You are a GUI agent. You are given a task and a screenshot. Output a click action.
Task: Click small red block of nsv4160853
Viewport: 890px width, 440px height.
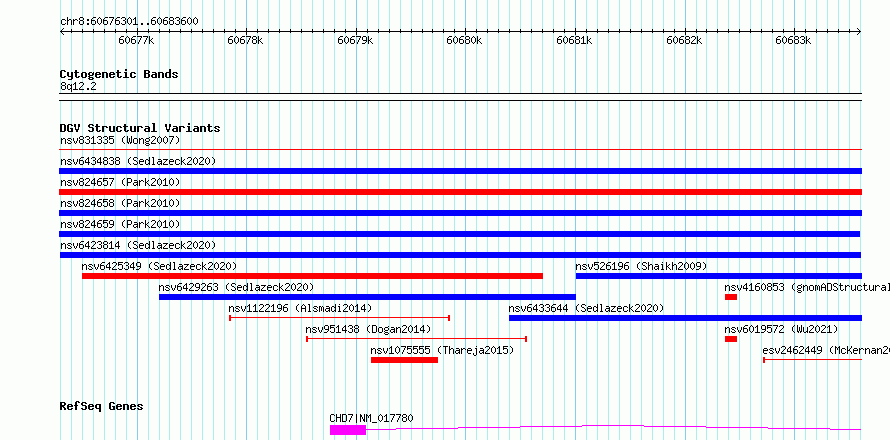[731, 297]
